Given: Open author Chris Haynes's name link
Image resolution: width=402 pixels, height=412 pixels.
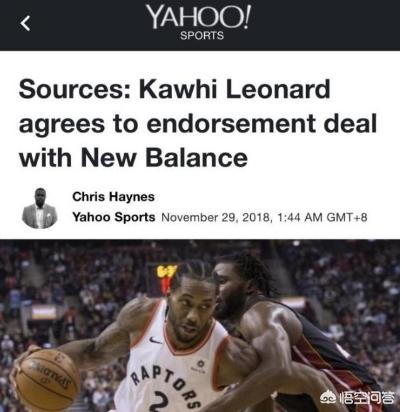Looking at the screenshot, I should point(113,197).
